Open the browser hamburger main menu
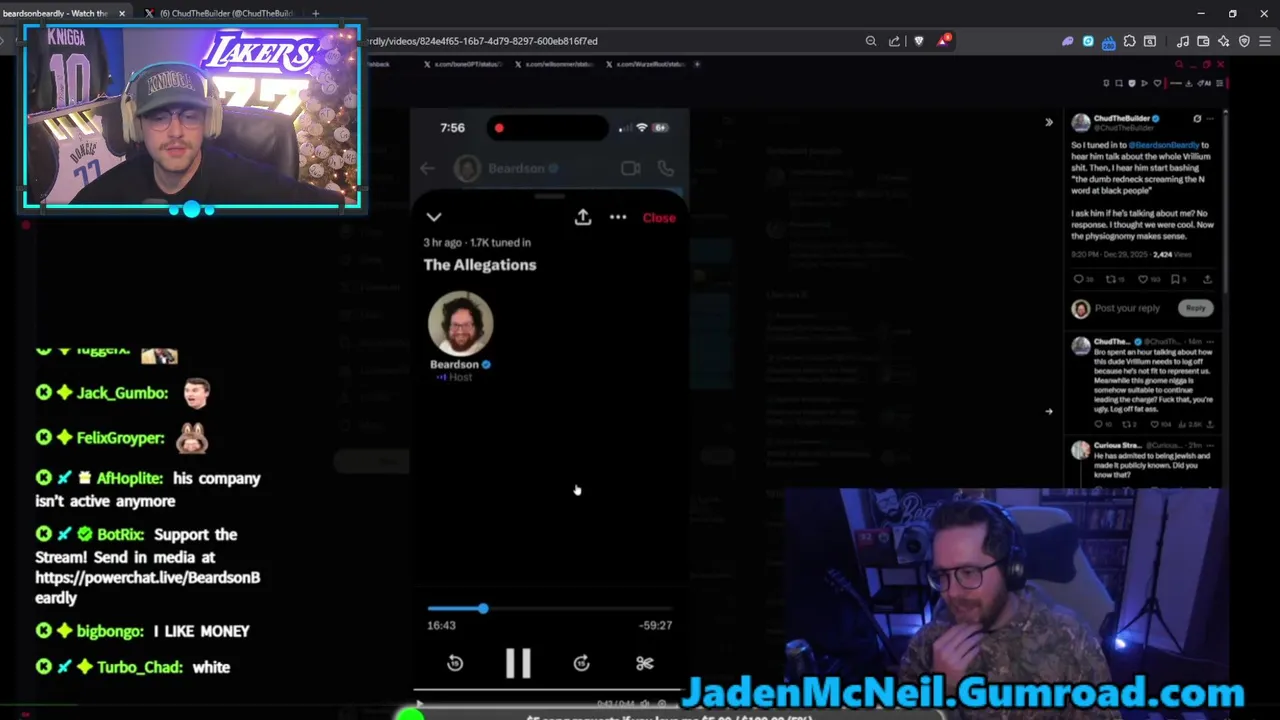The height and width of the screenshot is (720, 1280). point(1265,41)
